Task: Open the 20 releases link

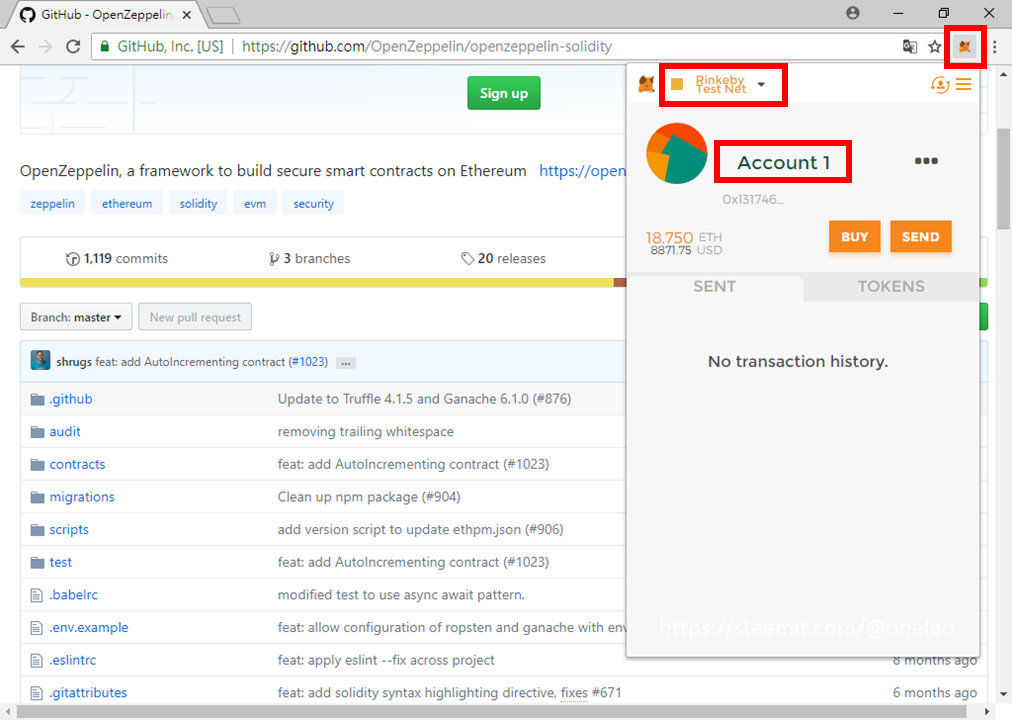Action: click(503, 259)
